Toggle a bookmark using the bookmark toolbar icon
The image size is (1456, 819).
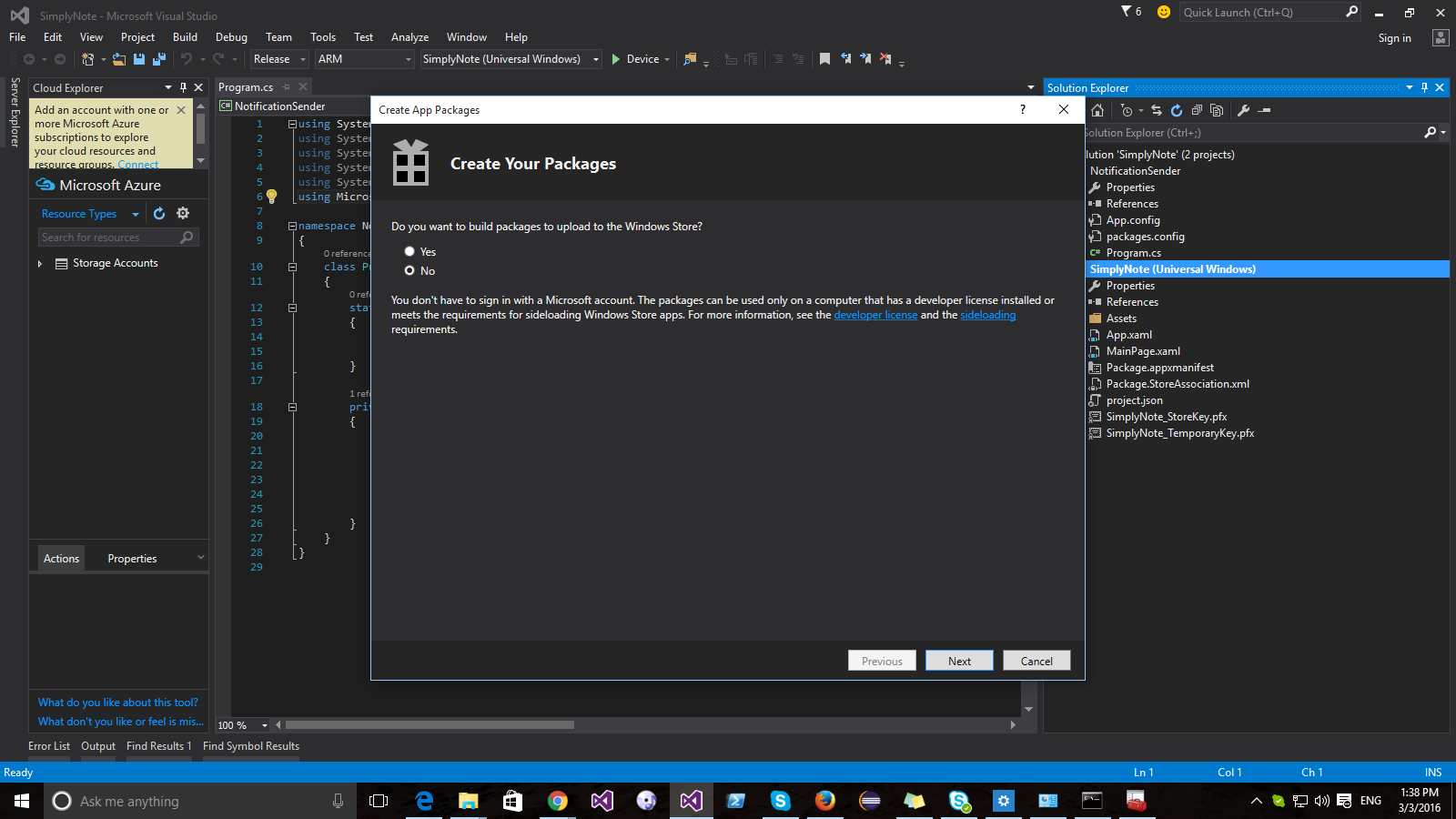(824, 58)
